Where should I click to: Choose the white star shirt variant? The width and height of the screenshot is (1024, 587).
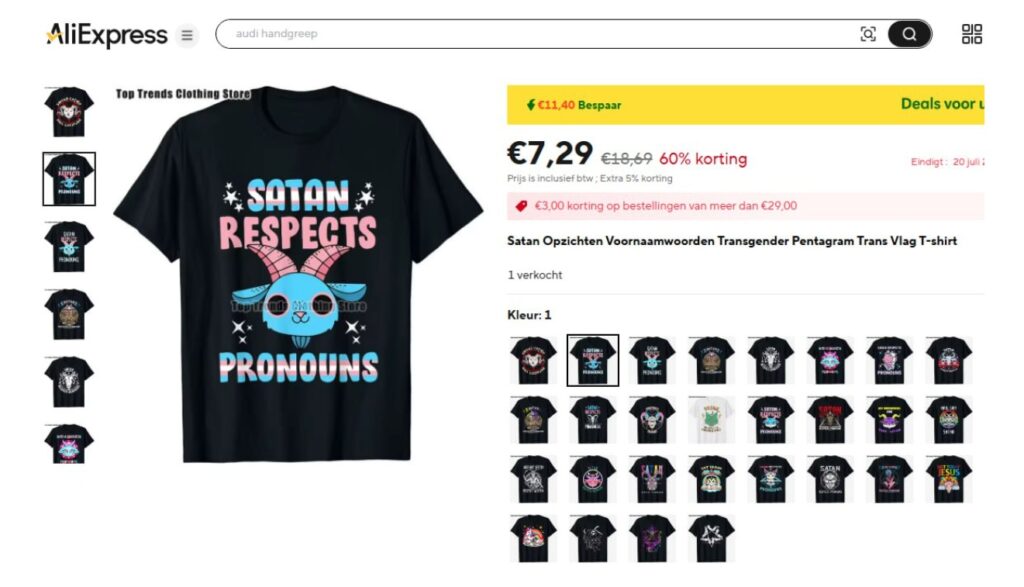711,539
